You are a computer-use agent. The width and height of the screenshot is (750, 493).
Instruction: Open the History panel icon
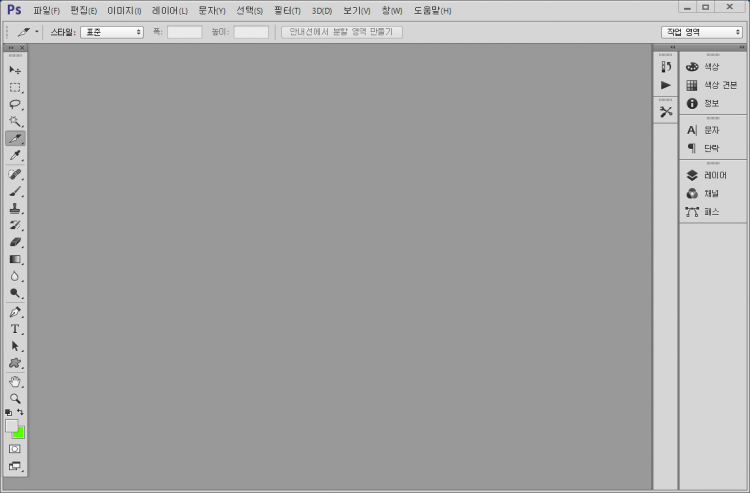(x=666, y=67)
